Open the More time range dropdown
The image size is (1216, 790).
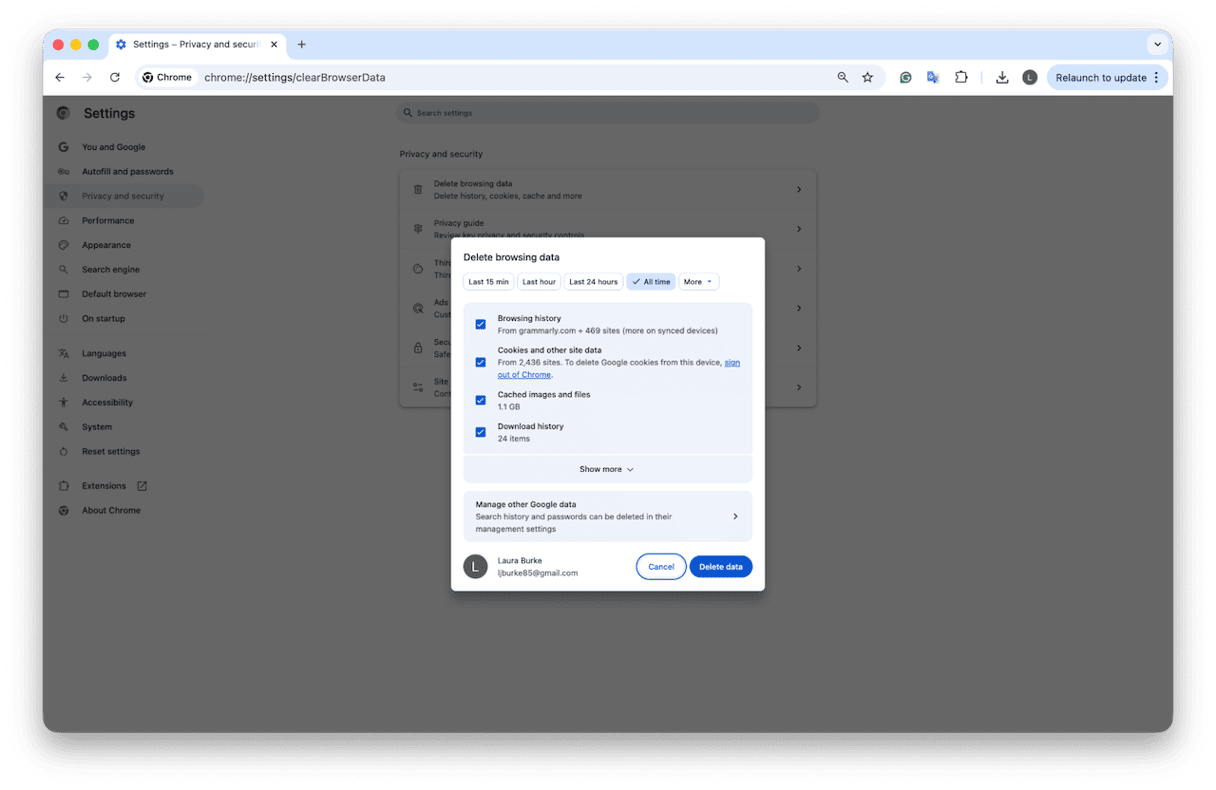tap(698, 281)
